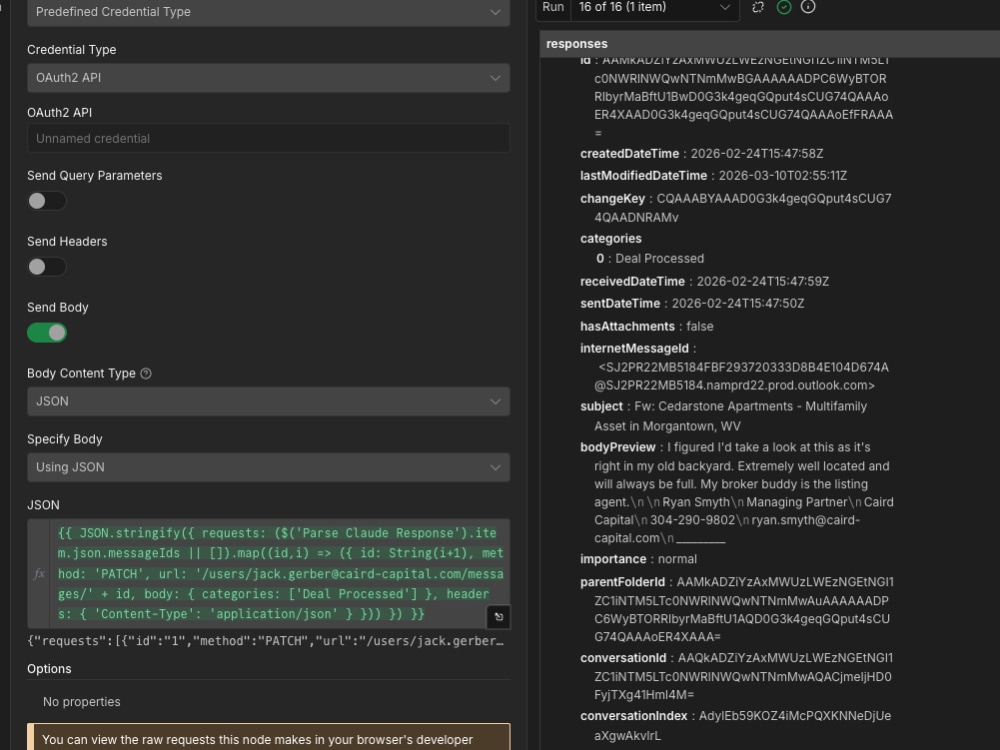This screenshot has height=750, width=1000.
Task: Open the Body Content Type JSON dropdown
Action: click(x=268, y=402)
